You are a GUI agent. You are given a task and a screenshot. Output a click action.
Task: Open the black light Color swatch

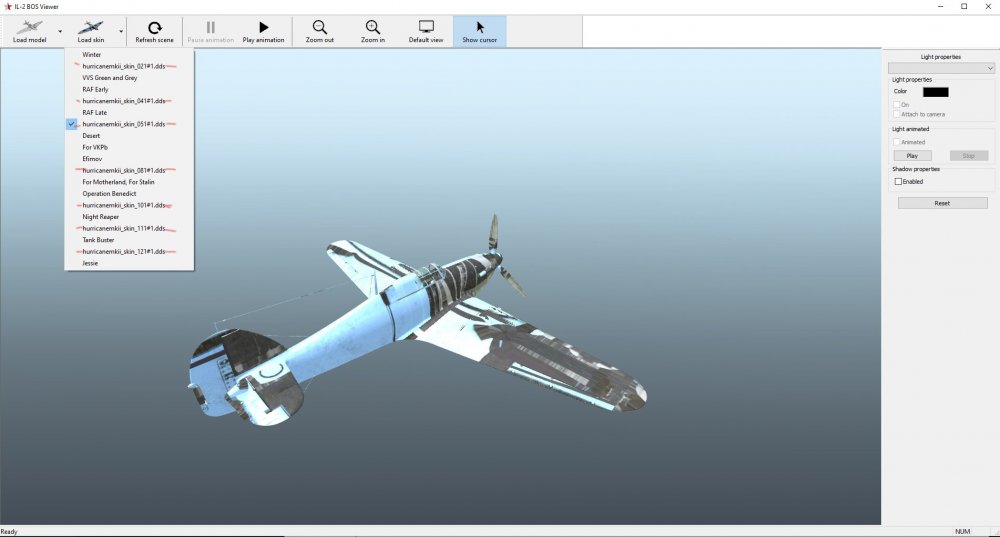[935, 92]
